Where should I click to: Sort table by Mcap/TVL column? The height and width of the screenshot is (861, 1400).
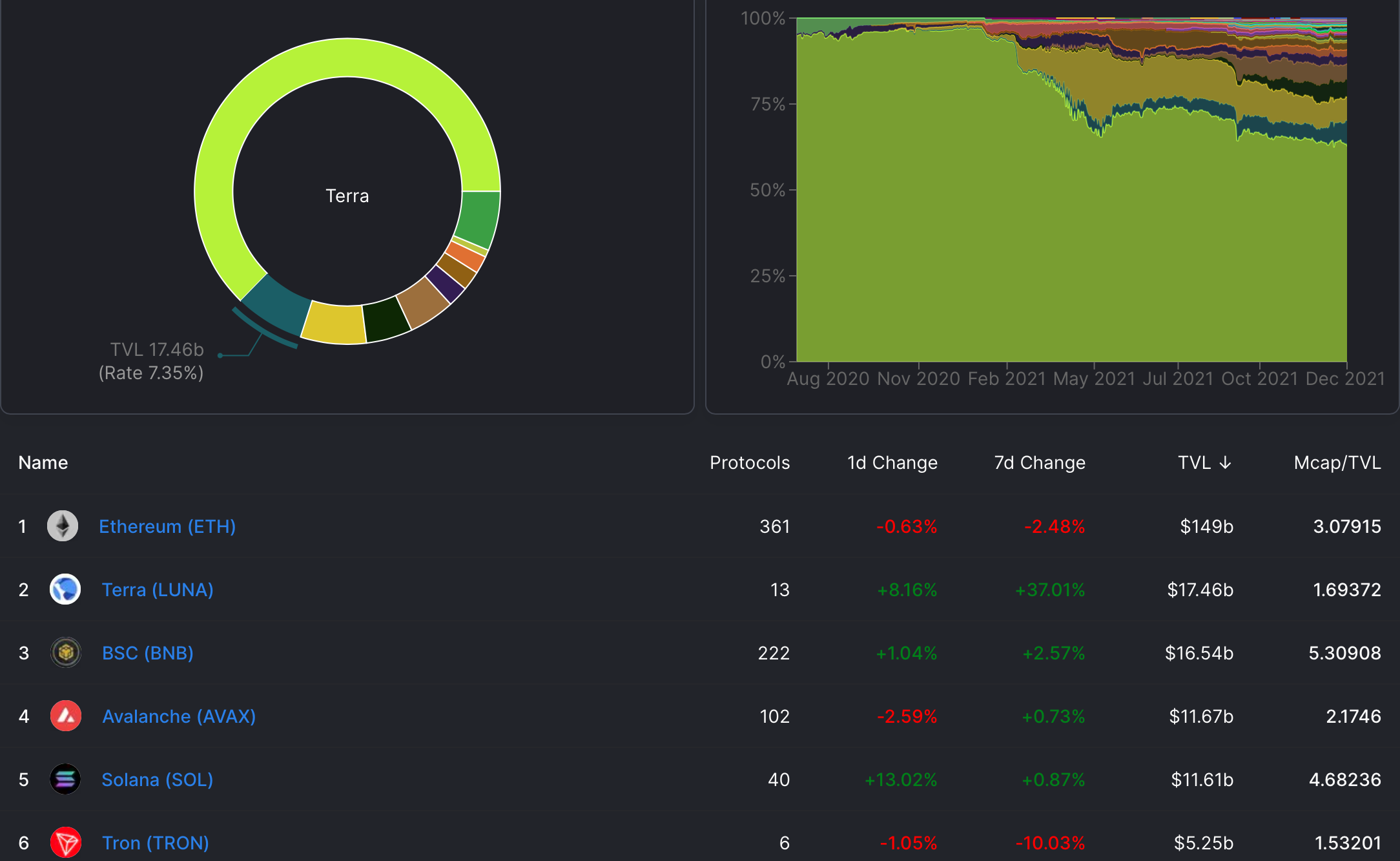click(x=1337, y=462)
